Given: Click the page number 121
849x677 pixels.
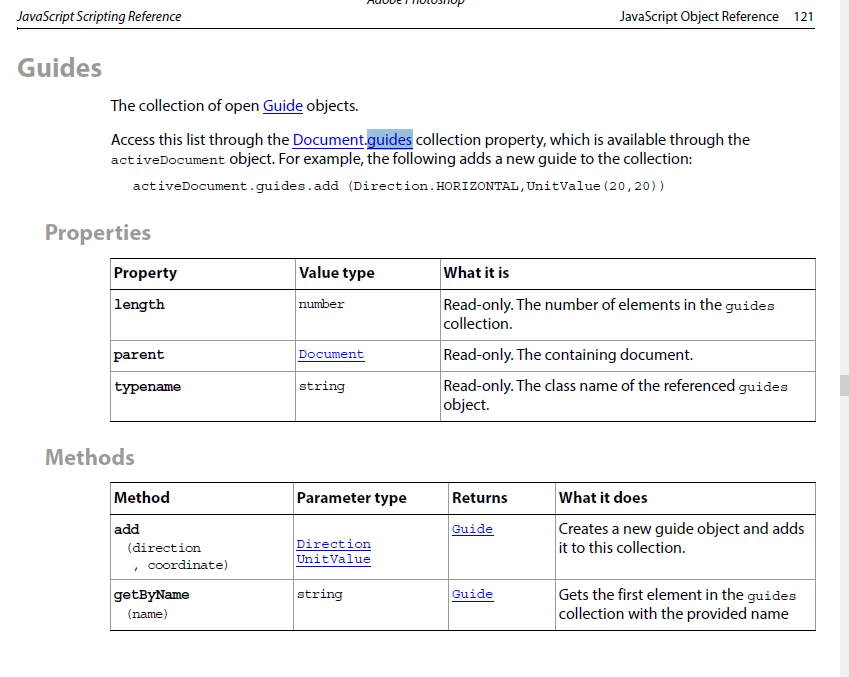Looking at the screenshot, I should [804, 17].
